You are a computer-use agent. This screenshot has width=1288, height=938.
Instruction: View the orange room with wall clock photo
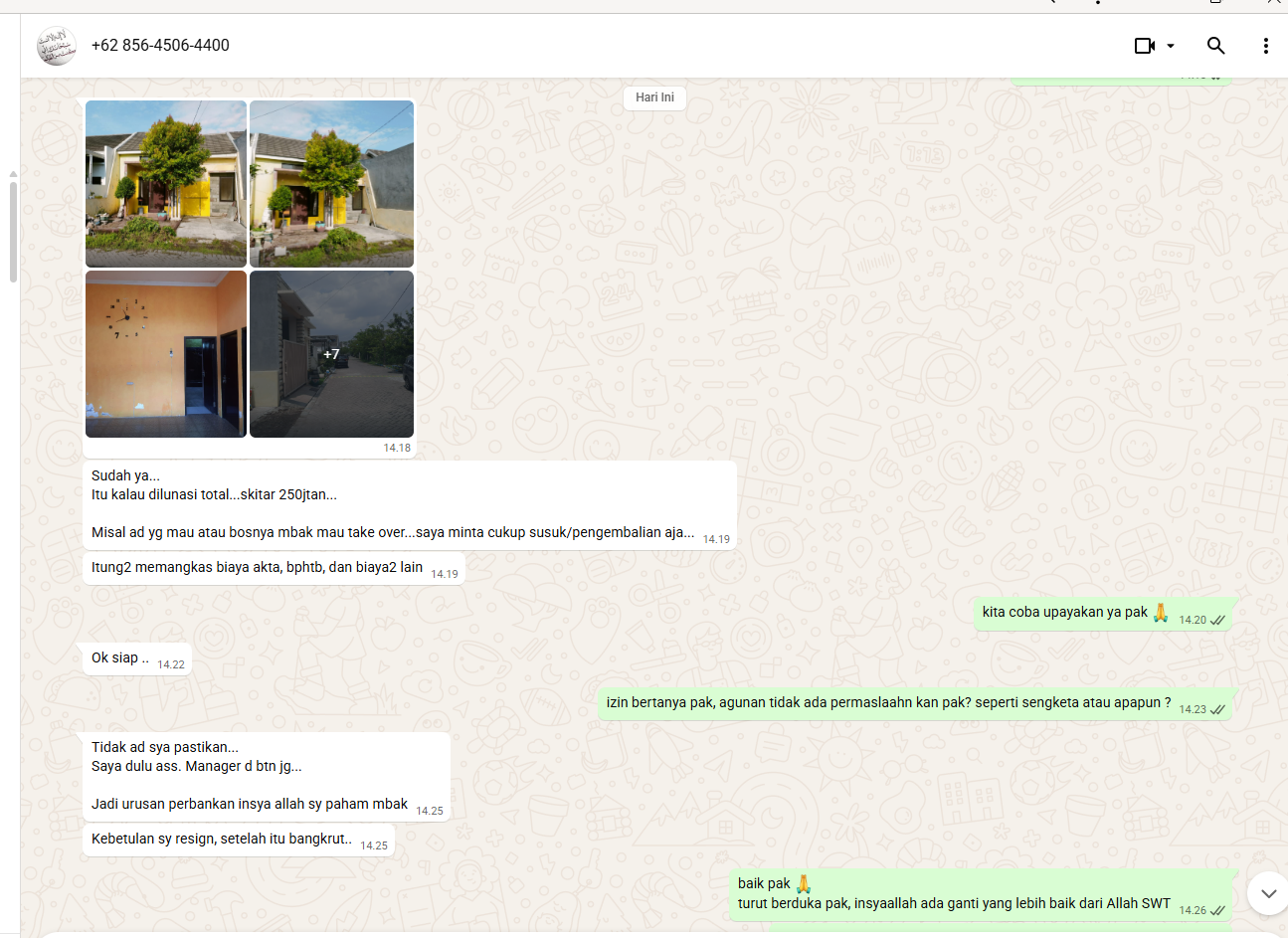coord(166,354)
